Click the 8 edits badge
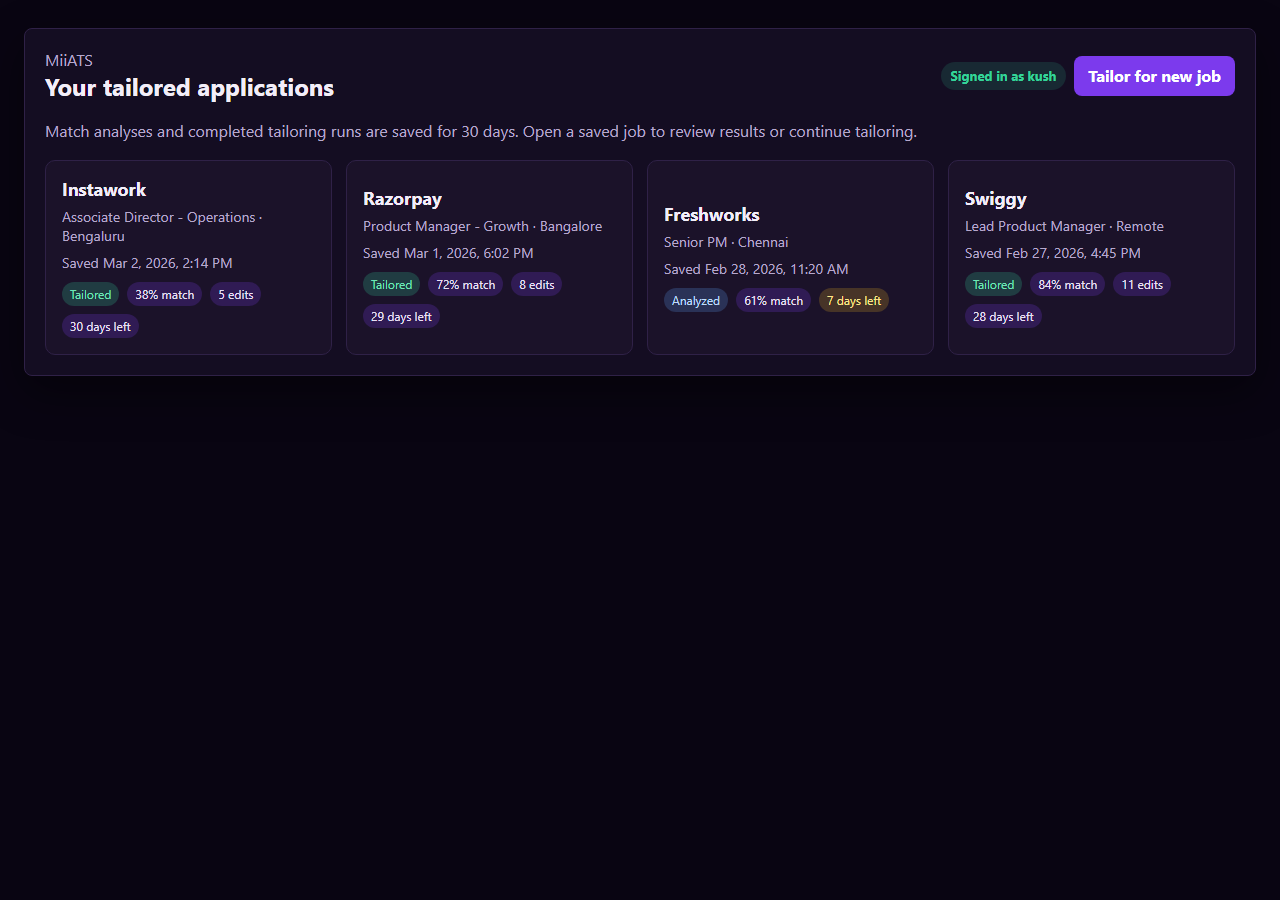This screenshot has height=900, width=1280. 537,284
